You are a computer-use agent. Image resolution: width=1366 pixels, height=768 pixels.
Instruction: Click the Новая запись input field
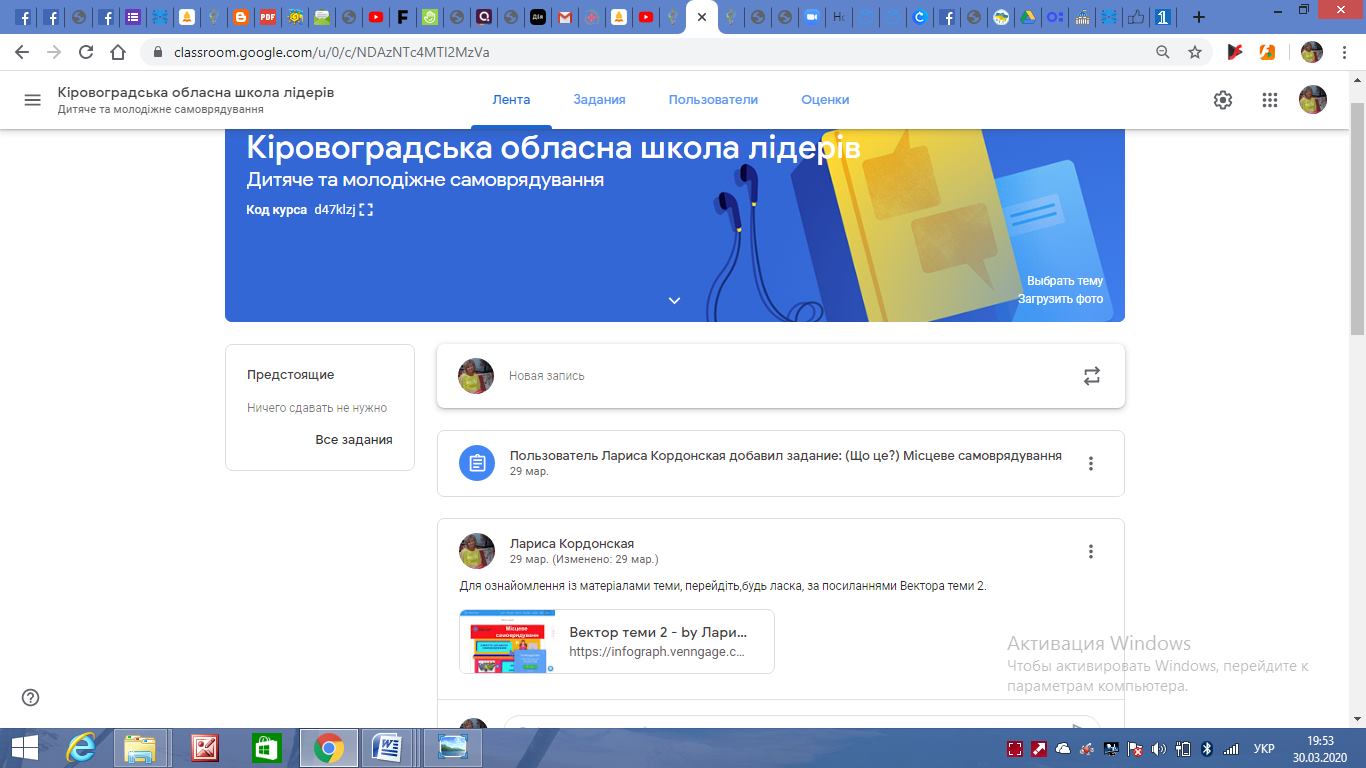click(780, 376)
